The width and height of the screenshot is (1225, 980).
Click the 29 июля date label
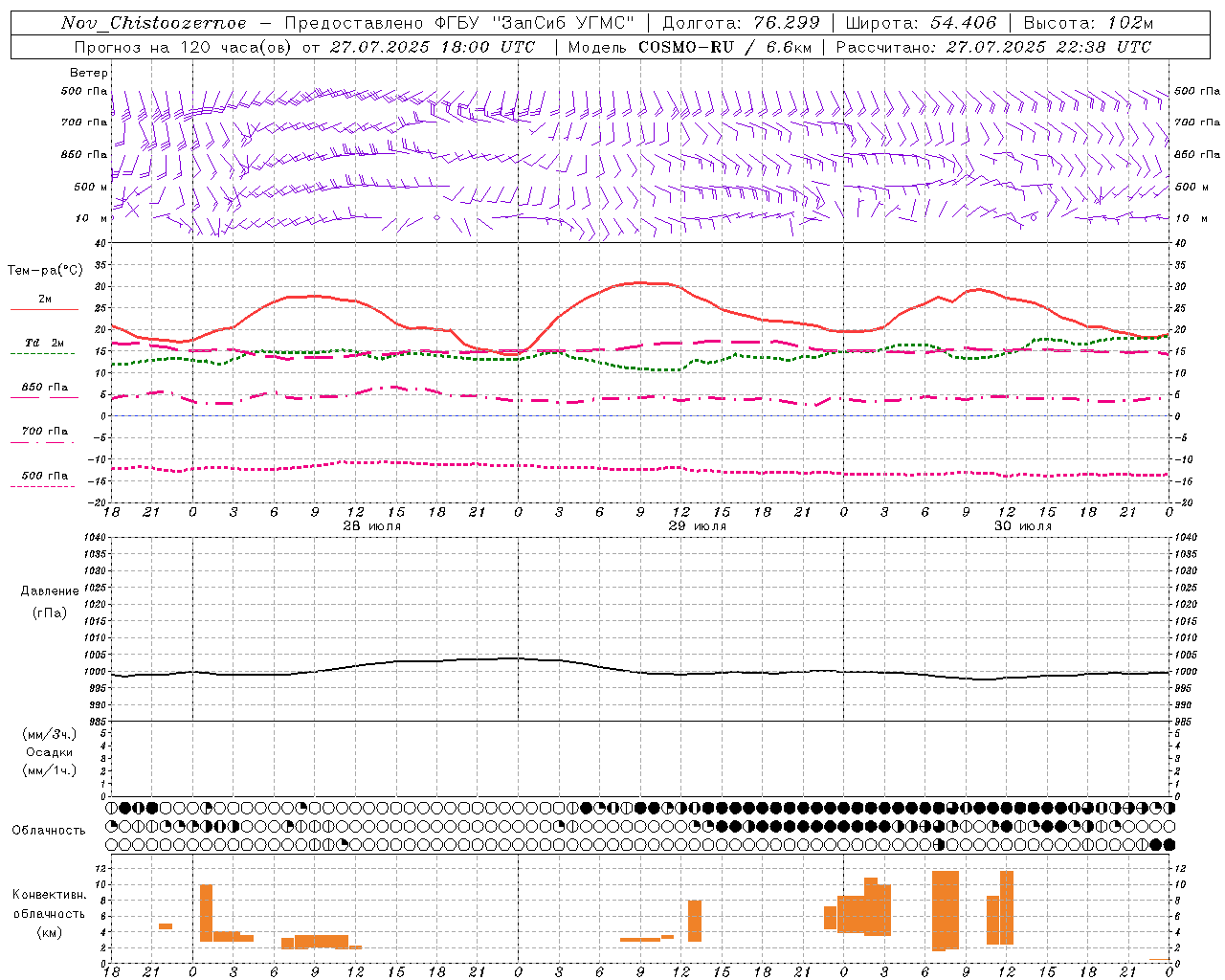697,525
